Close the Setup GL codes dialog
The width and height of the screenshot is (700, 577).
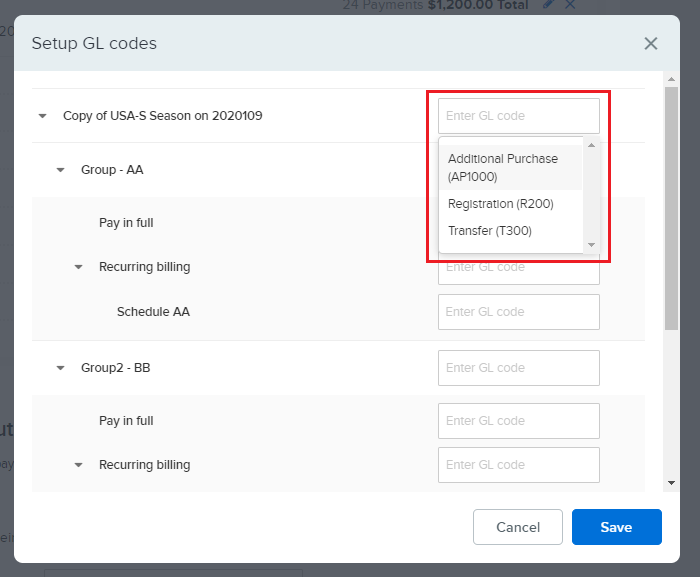pos(650,43)
